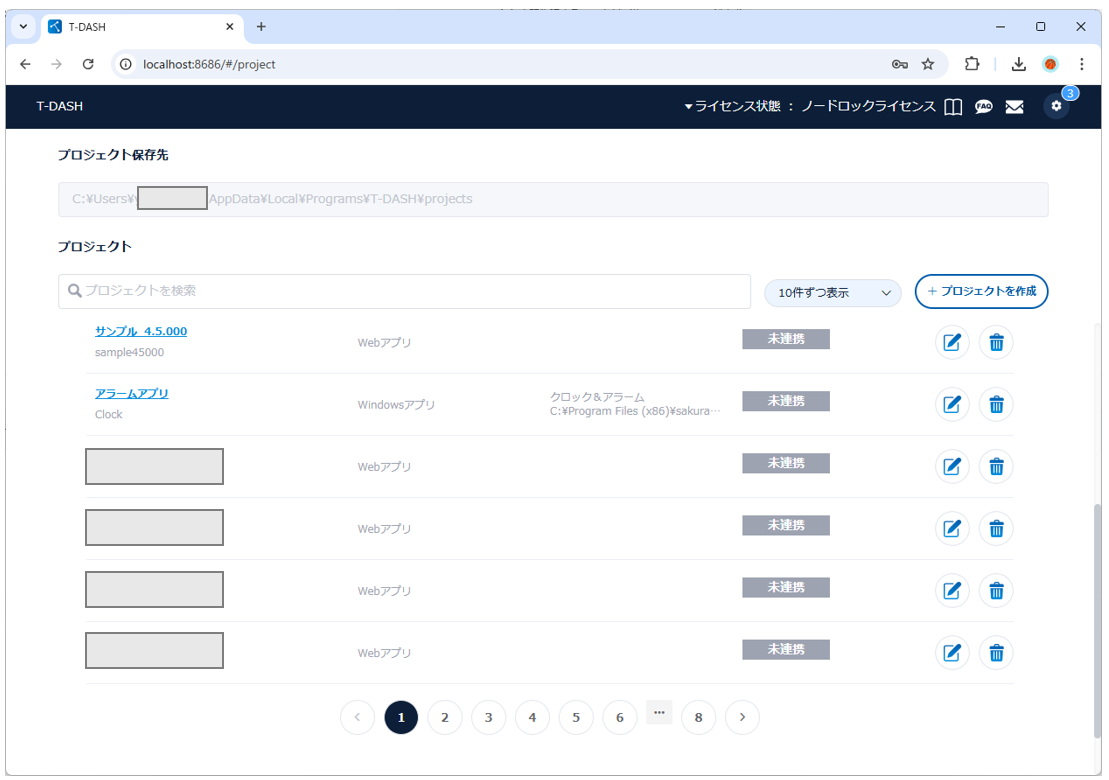The image size is (1109, 780).
Task: Open the manual book icon in header
Action: click(x=953, y=107)
